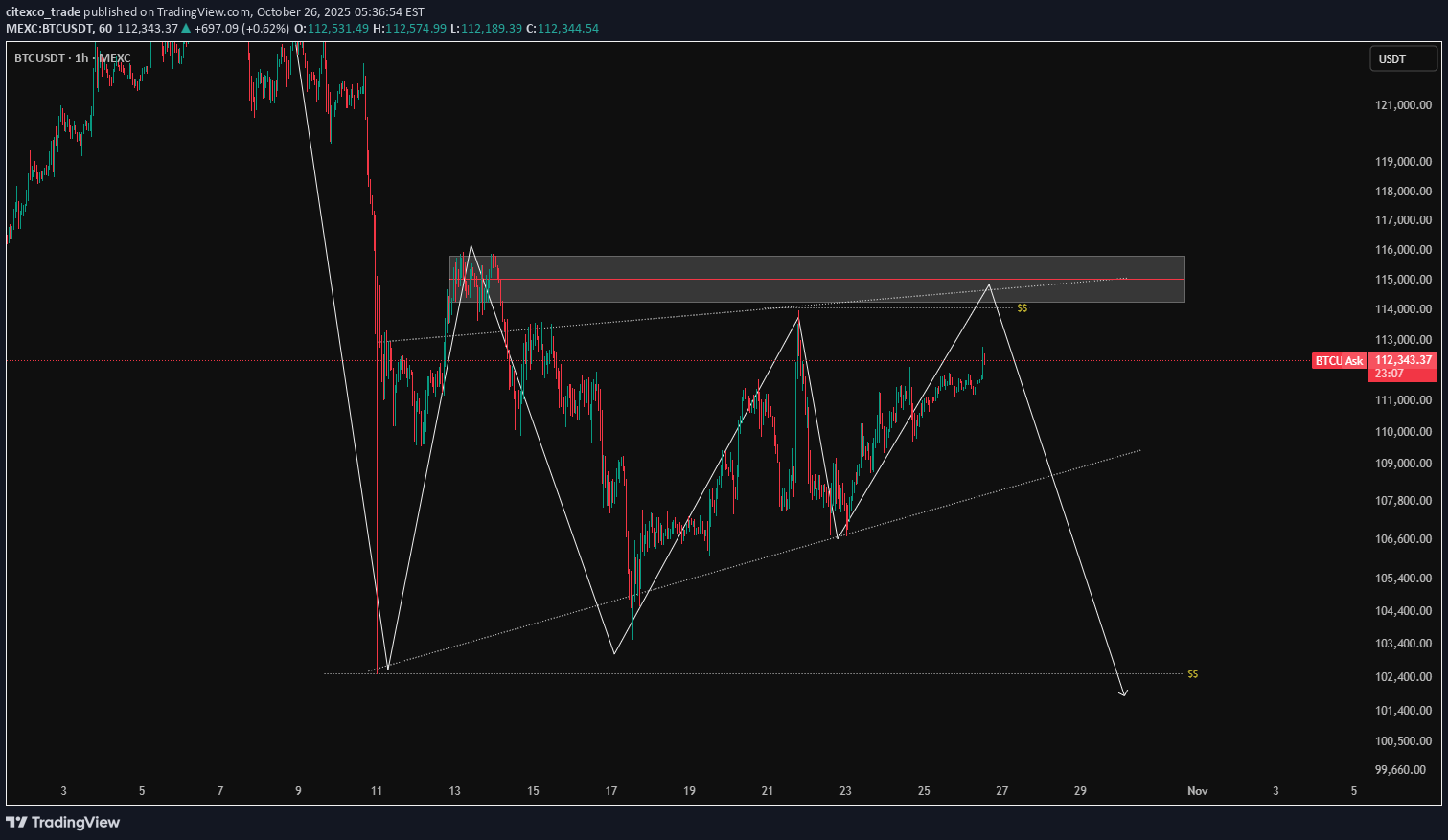Image resolution: width=1448 pixels, height=840 pixels.
Task: Click the 121,000.00 price axis label
Action: coord(1402,105)
